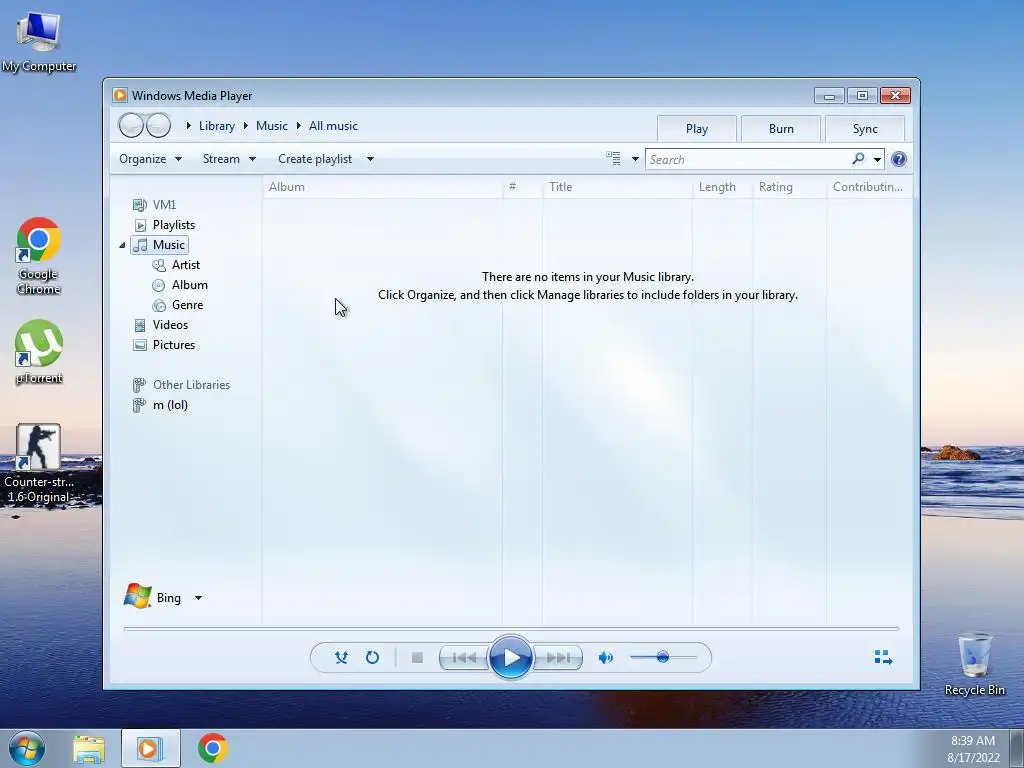Select Genre under Music
This screenshot has height=768, width=1024.
click(x=178, y=305)
